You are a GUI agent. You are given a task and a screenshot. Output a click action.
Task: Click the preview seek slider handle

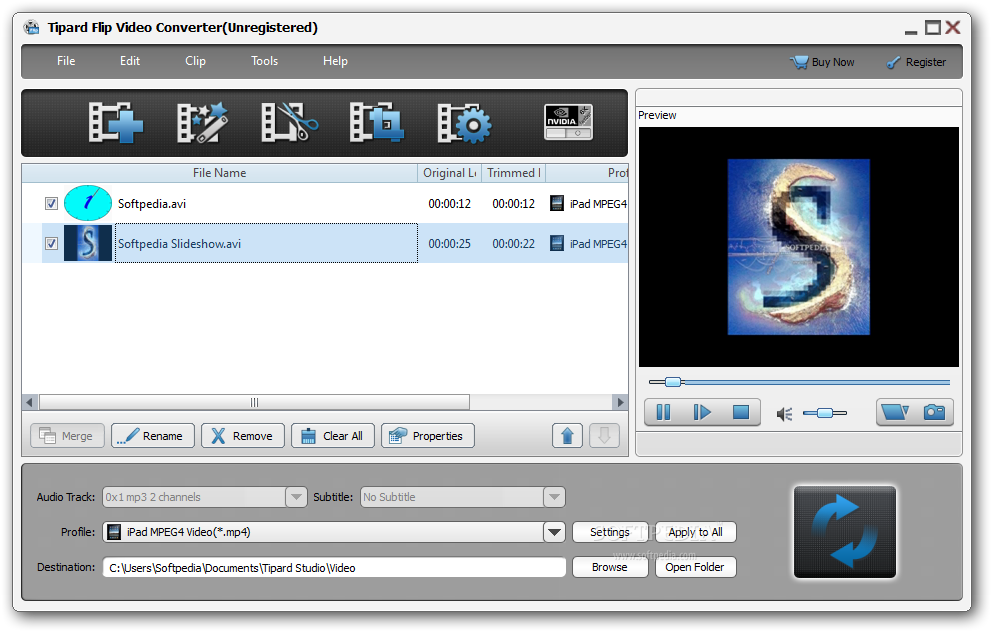click(673, 381)
